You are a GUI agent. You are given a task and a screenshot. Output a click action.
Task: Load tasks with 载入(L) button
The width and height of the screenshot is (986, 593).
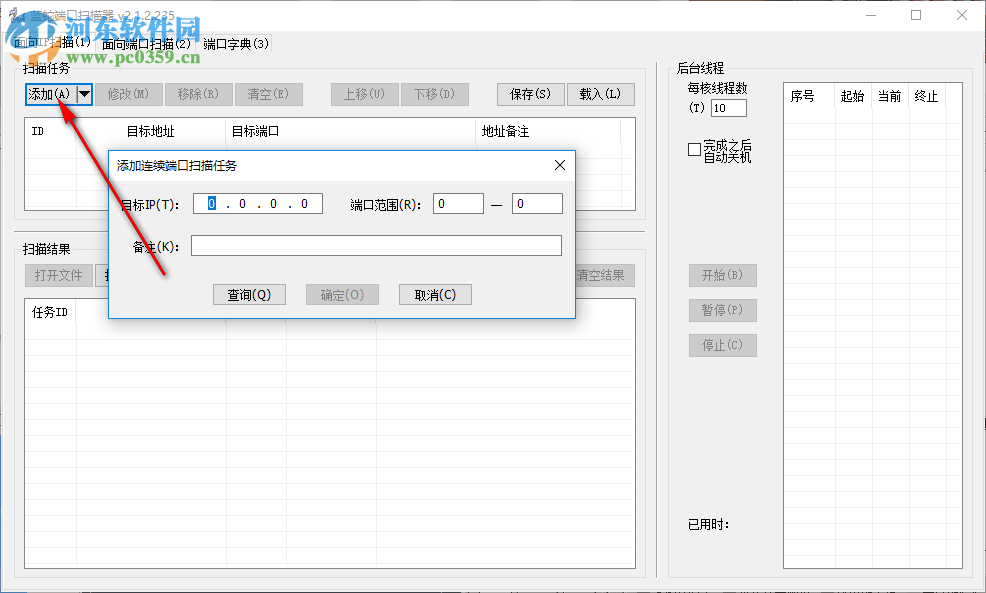point(601,94)
